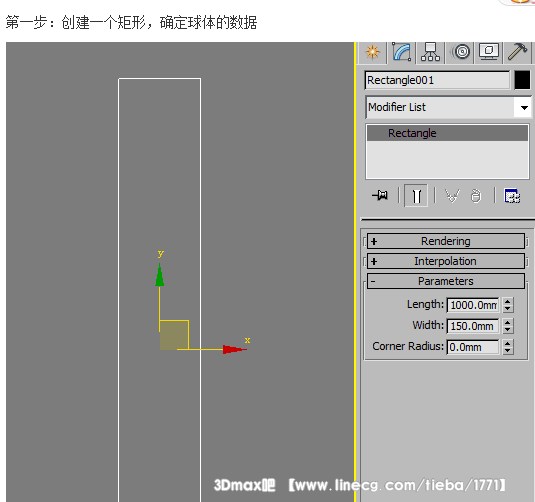Open the Modifier List dropdown

[448, 107]
